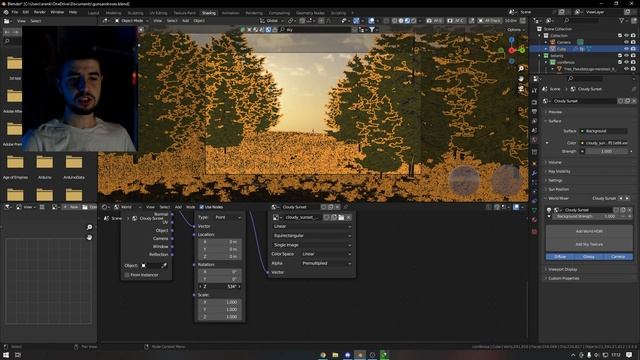The image size is (640, 360).
Task: Expand the Ray Visibility panel
Action: 559,171
